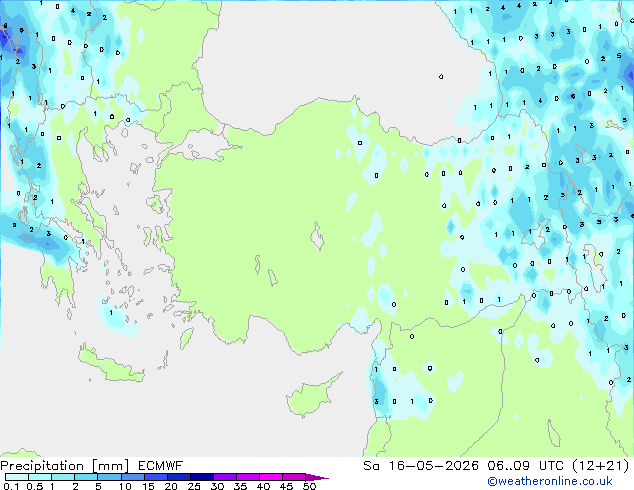Click the date "16-05-2026"
This screenshot has height=490, width=634.
tap(433, 466)
